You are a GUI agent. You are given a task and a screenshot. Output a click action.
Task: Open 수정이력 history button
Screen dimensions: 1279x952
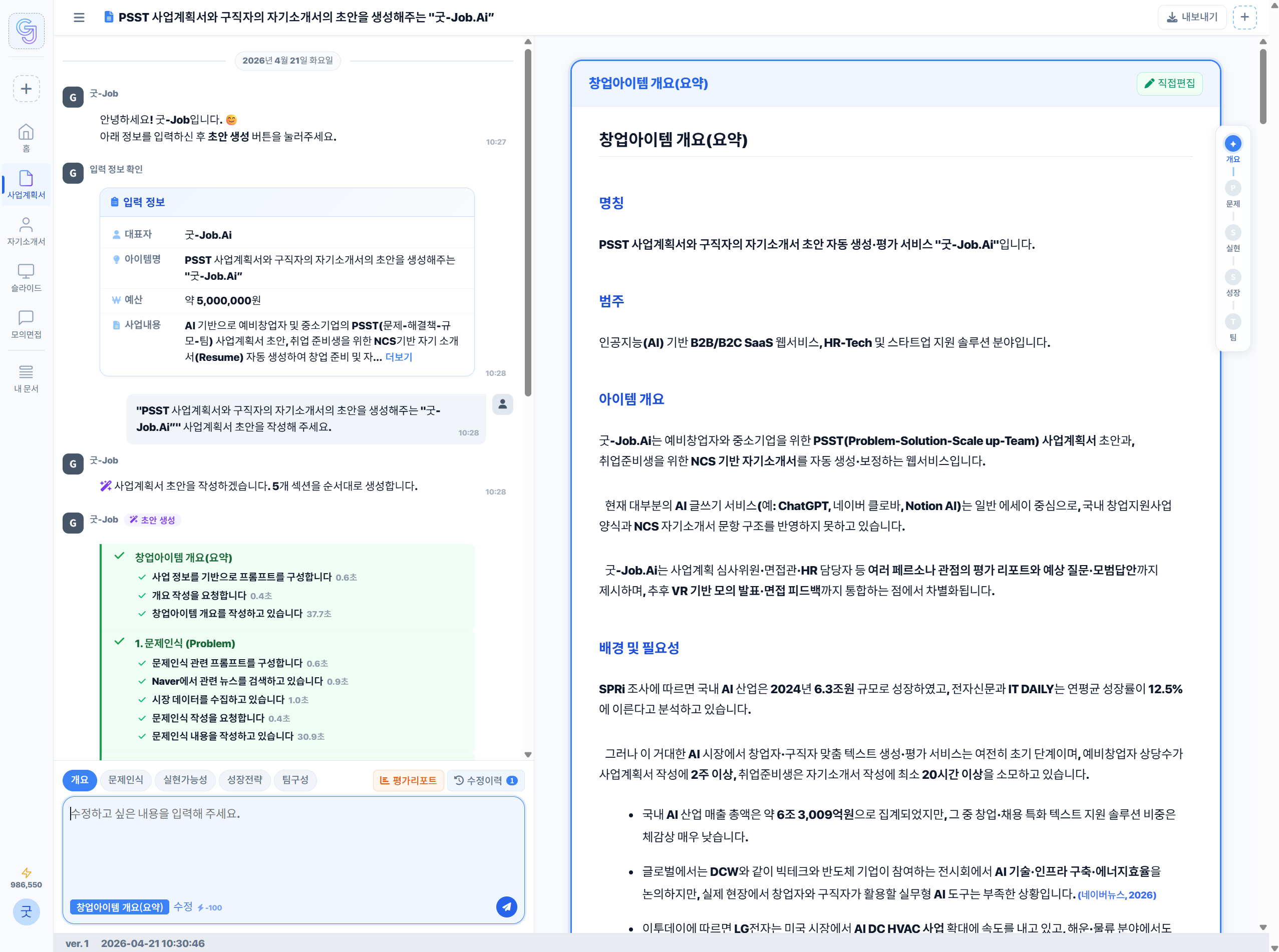pos(486,780)
